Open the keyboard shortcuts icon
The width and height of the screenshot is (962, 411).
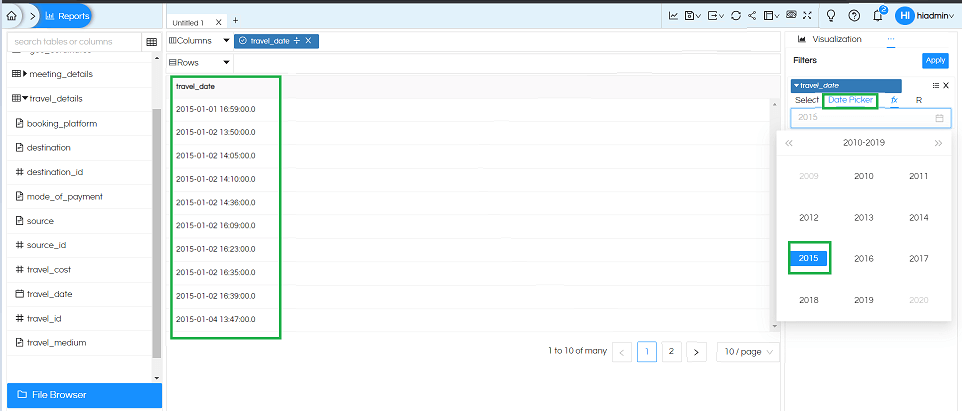coord(791,15)
